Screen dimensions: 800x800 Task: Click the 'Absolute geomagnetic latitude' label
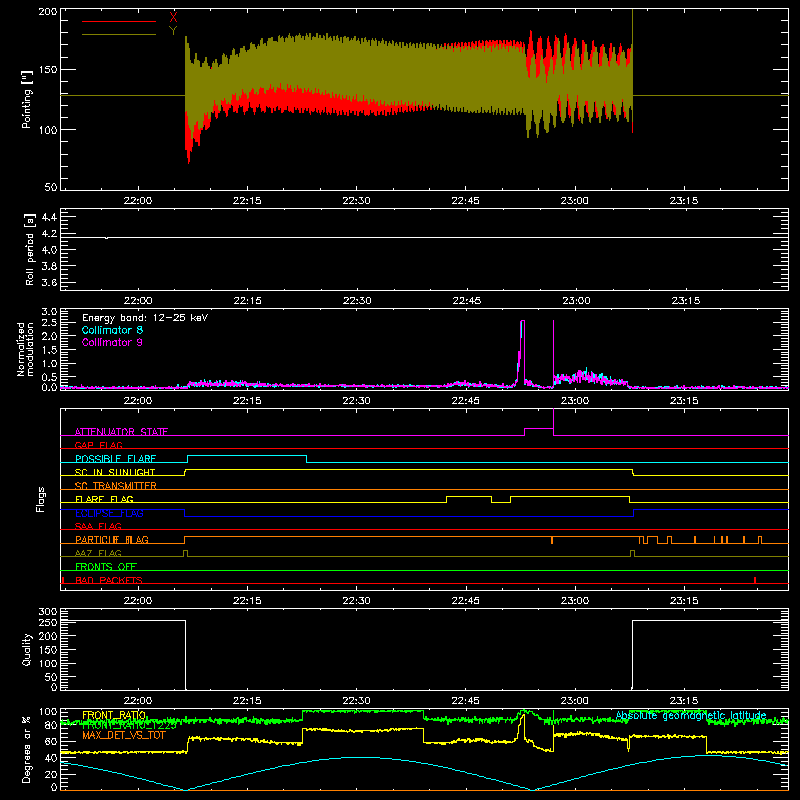click(x=691, y=715)
